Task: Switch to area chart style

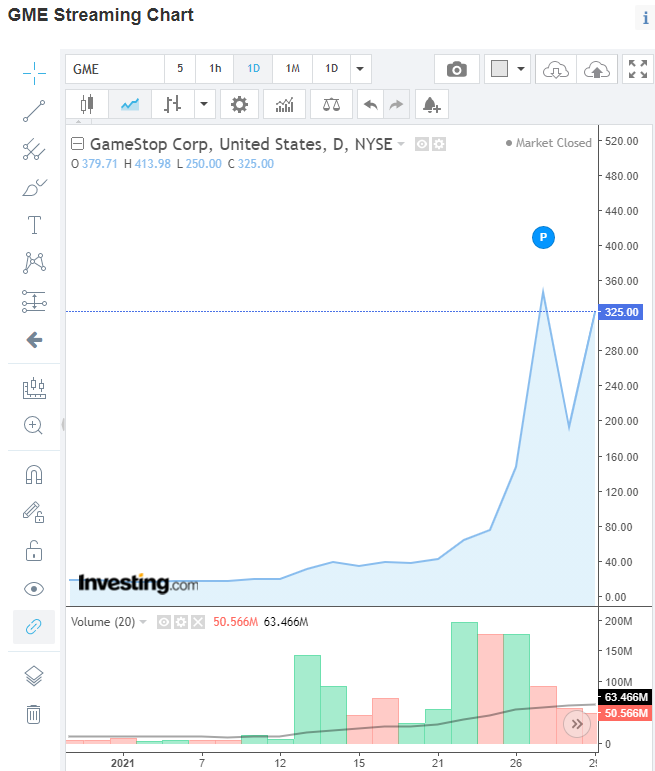Action: (130, 104)
